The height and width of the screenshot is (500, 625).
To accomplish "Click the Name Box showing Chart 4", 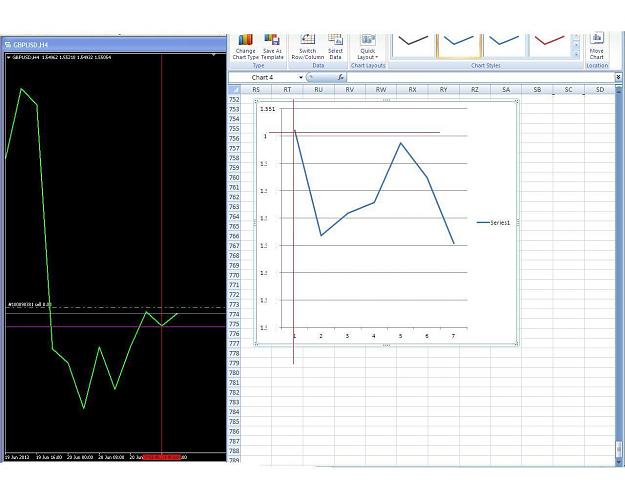I will coord(263,77).
